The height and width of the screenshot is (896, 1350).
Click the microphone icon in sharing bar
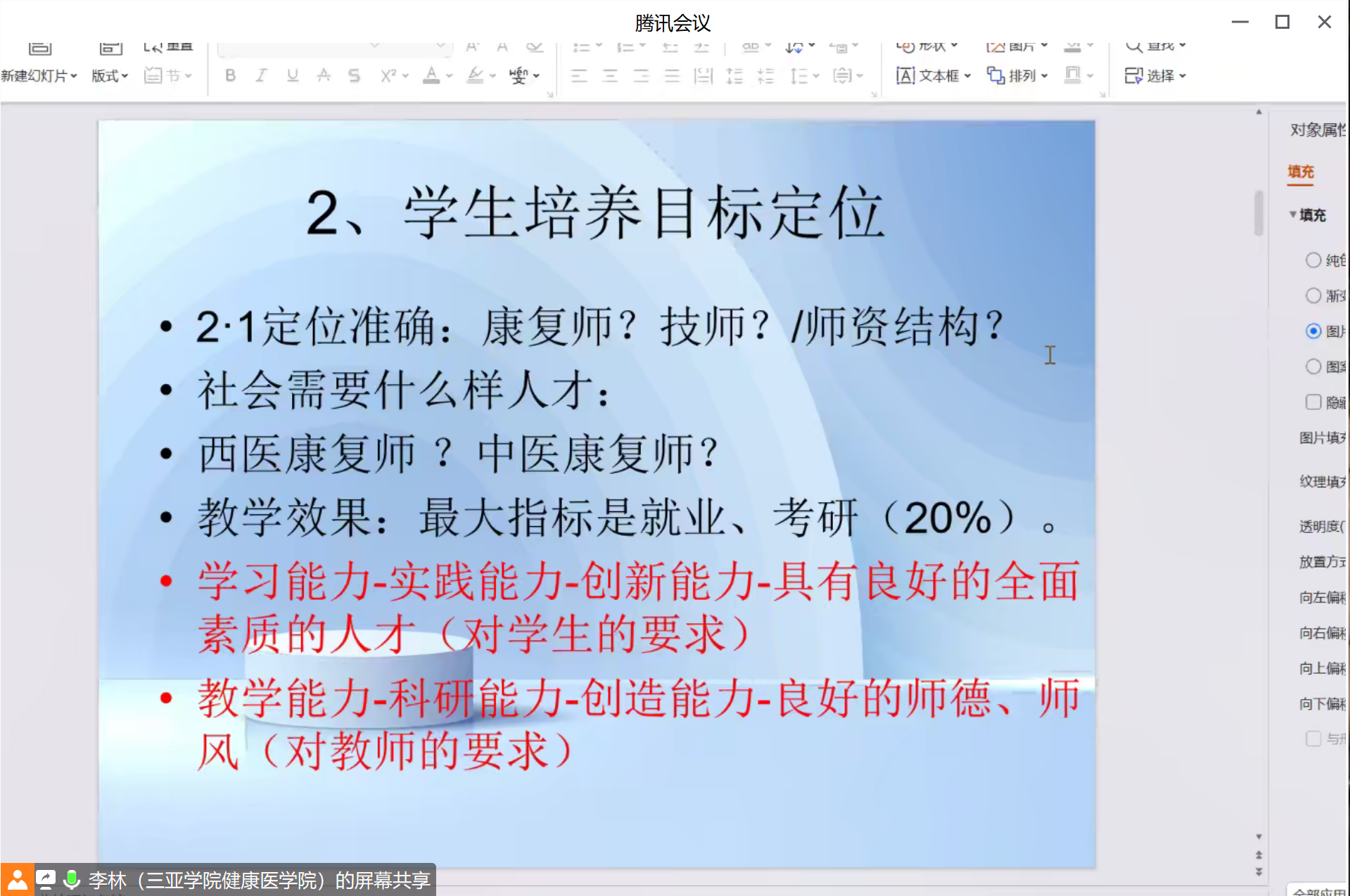[71, 879]
